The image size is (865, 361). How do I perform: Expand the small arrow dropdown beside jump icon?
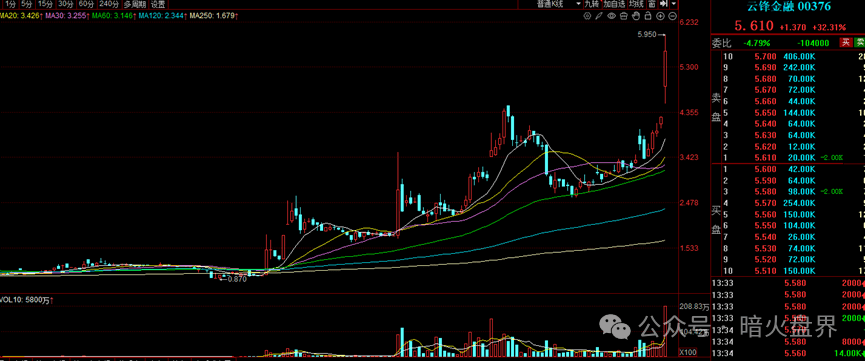674,4
